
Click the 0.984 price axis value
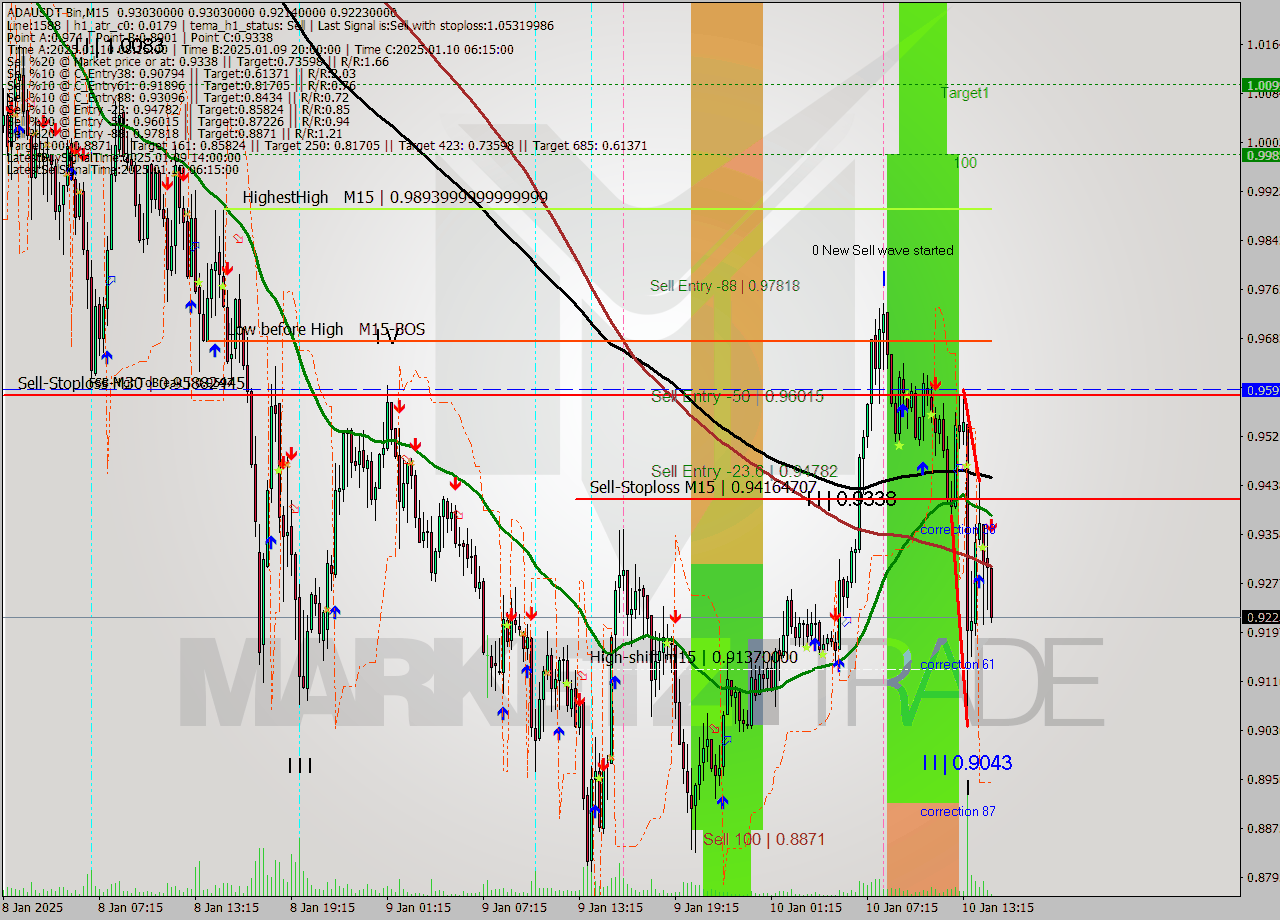tap(1263, 240)
